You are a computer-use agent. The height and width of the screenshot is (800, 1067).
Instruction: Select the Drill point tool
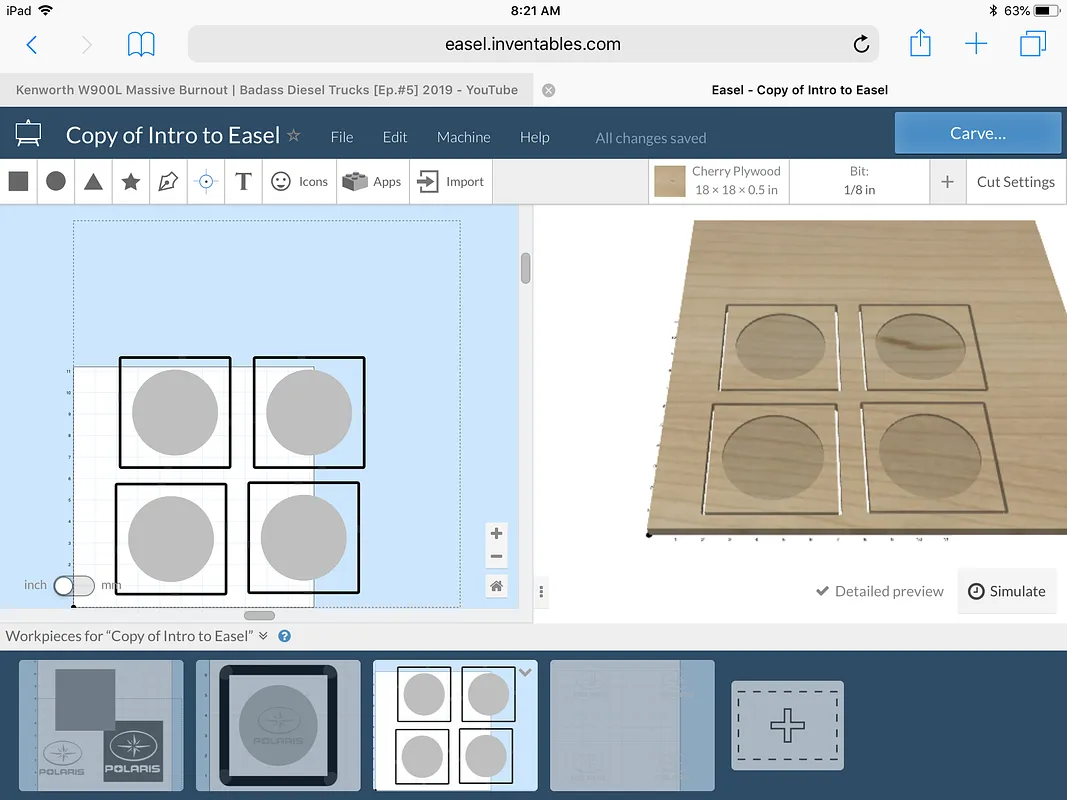[206, 181]
